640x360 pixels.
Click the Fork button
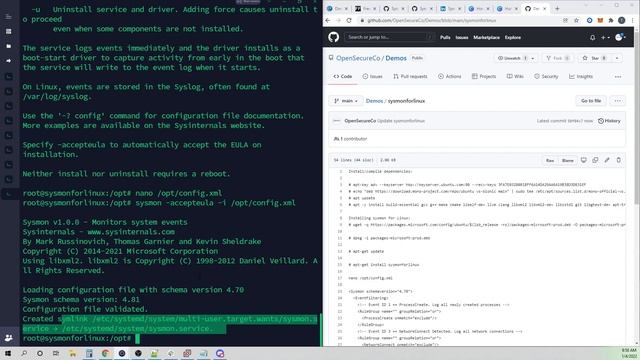[558, 58]
